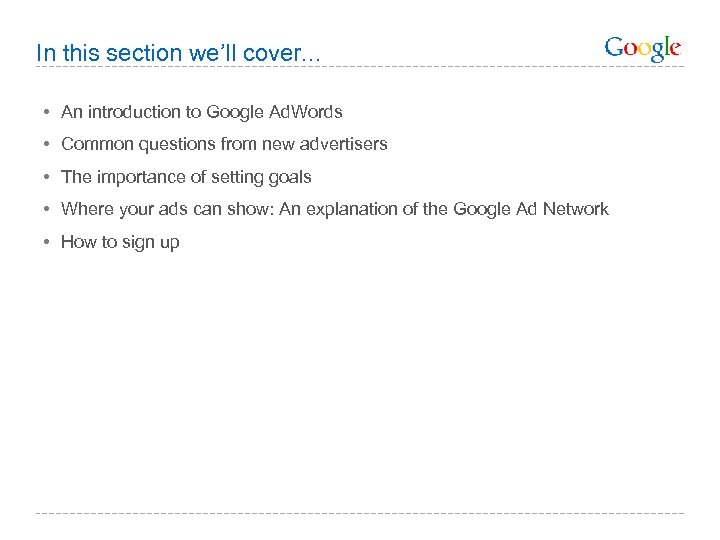The height and width of the screenshot is (540, 720).
Task: Click the bullet dot before 'Where your ads'
Action: point(47,209)
